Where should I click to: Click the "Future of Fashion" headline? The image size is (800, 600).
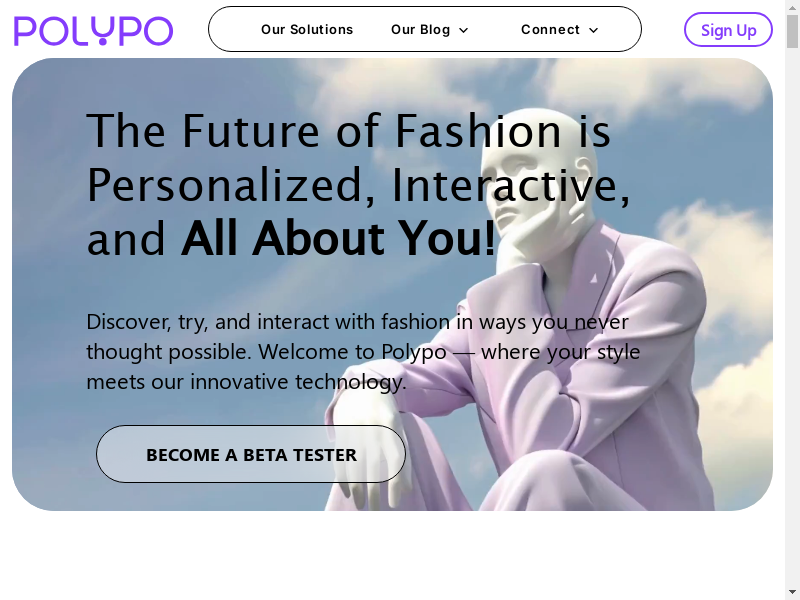(x=348, y=131)
